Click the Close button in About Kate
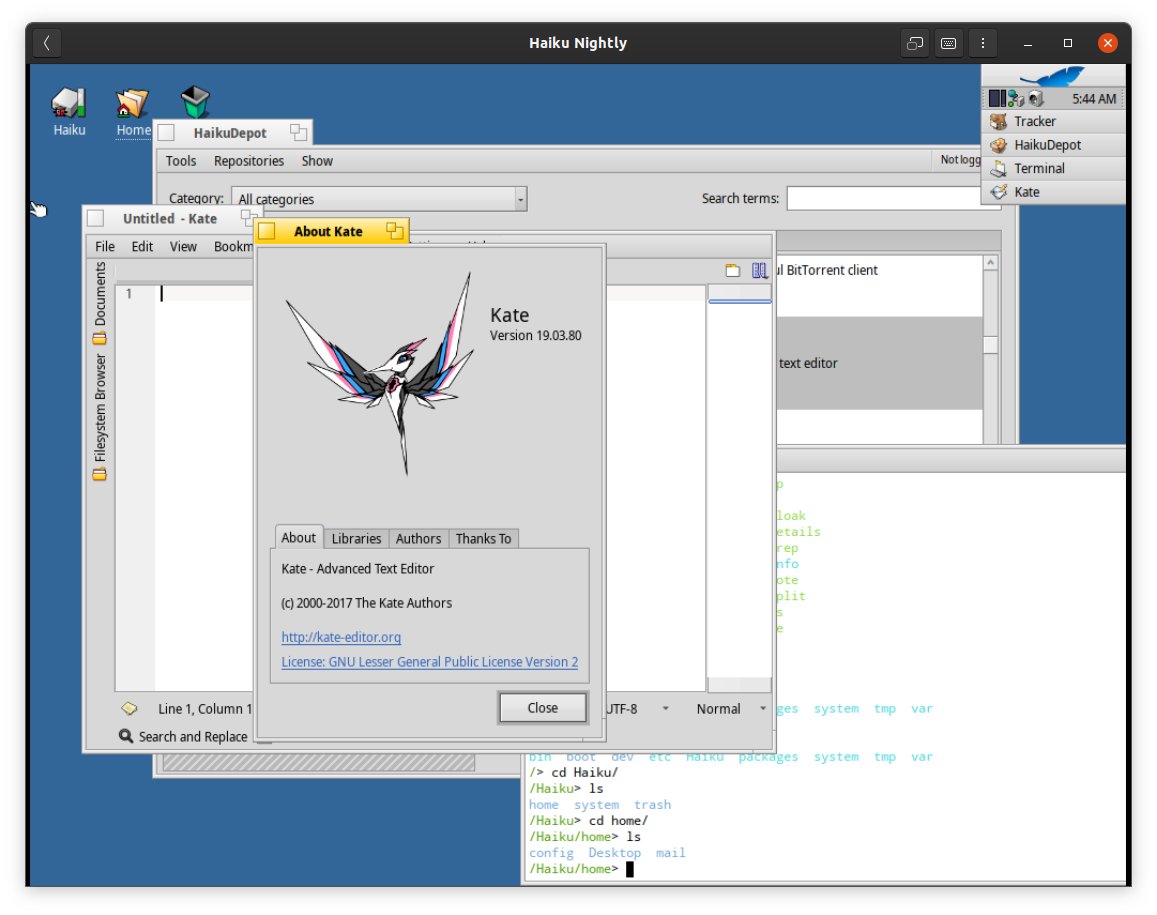1157x915 pixels. (x=542, y=708)
